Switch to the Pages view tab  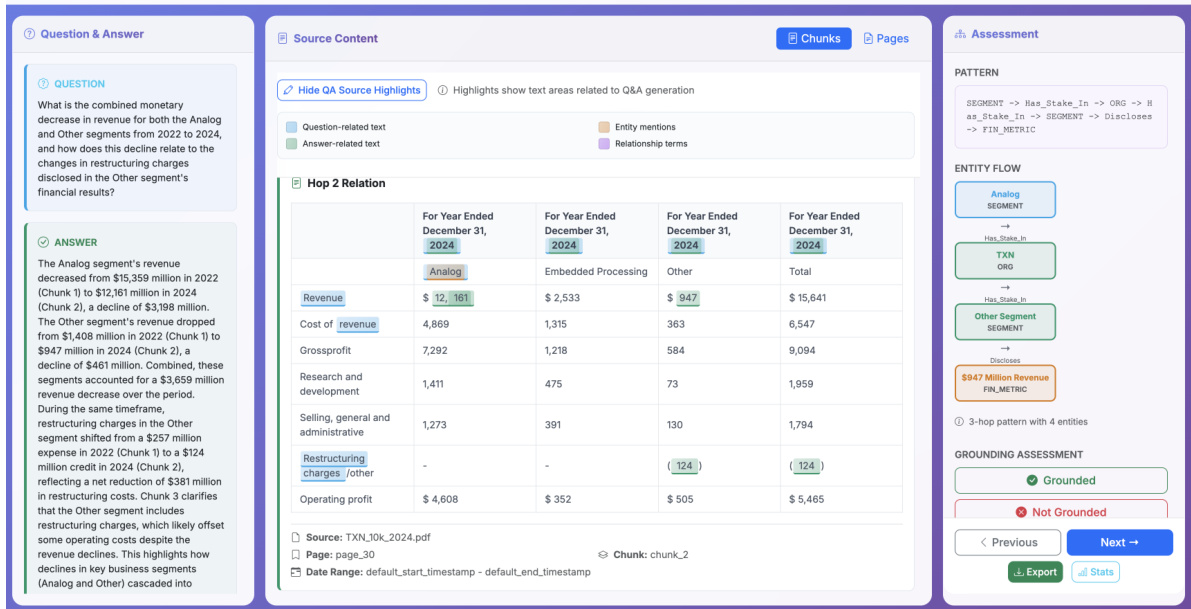pos(886,39)
